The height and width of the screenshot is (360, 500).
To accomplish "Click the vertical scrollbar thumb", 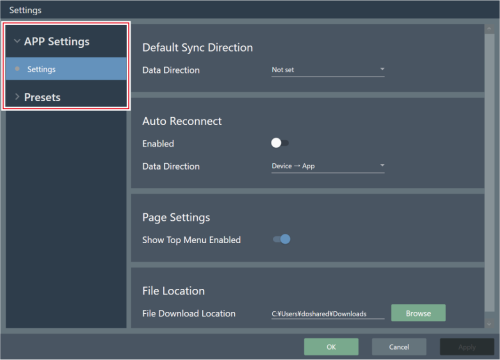I will [x=489, y=172].
